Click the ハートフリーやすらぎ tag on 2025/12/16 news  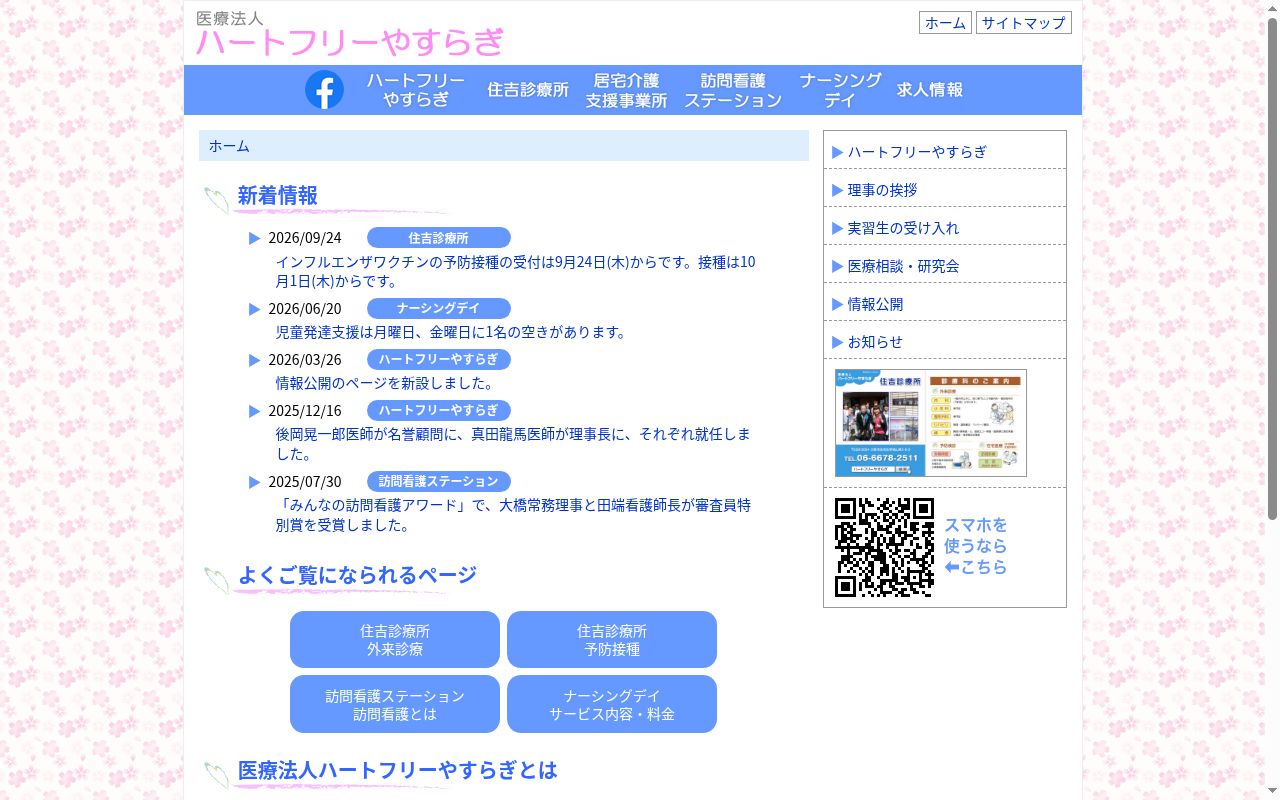click(439, 411)
